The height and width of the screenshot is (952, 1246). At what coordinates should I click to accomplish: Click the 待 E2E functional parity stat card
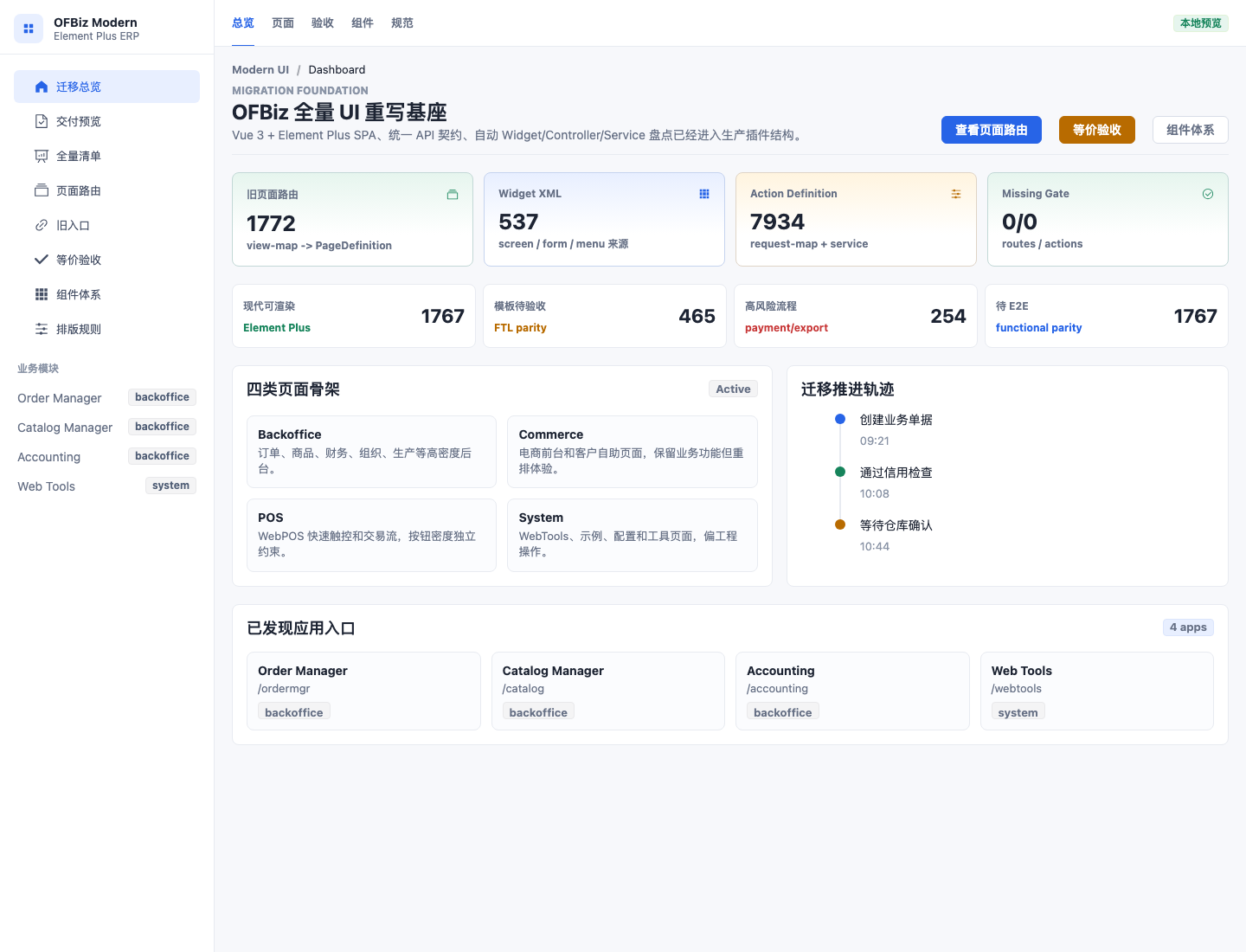pyautogui.click(x=1107, y=316)
